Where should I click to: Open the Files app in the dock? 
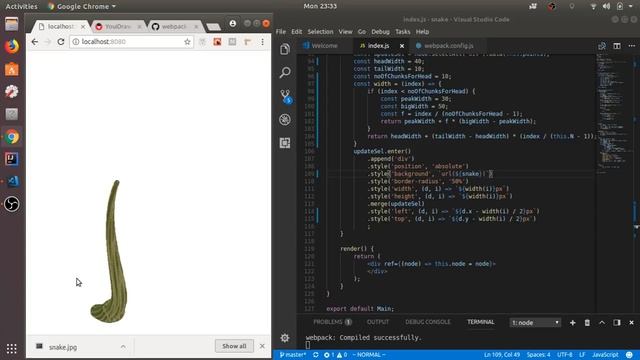[x=11, y=24]
